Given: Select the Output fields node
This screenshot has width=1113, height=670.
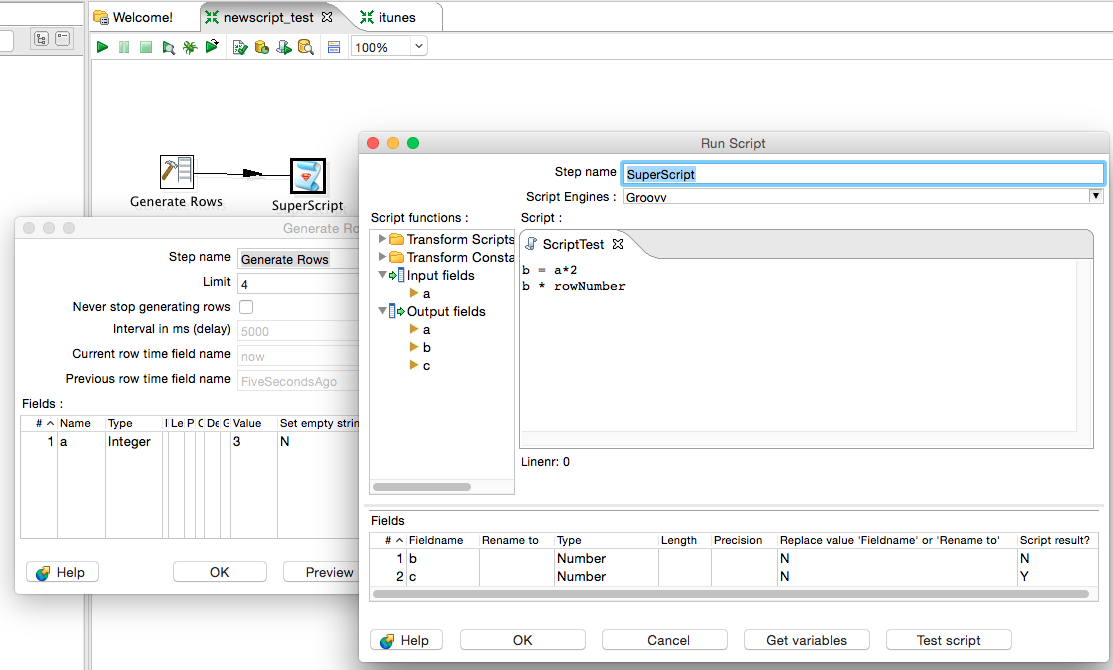Looking at the screenshot, I should [437, 312].
